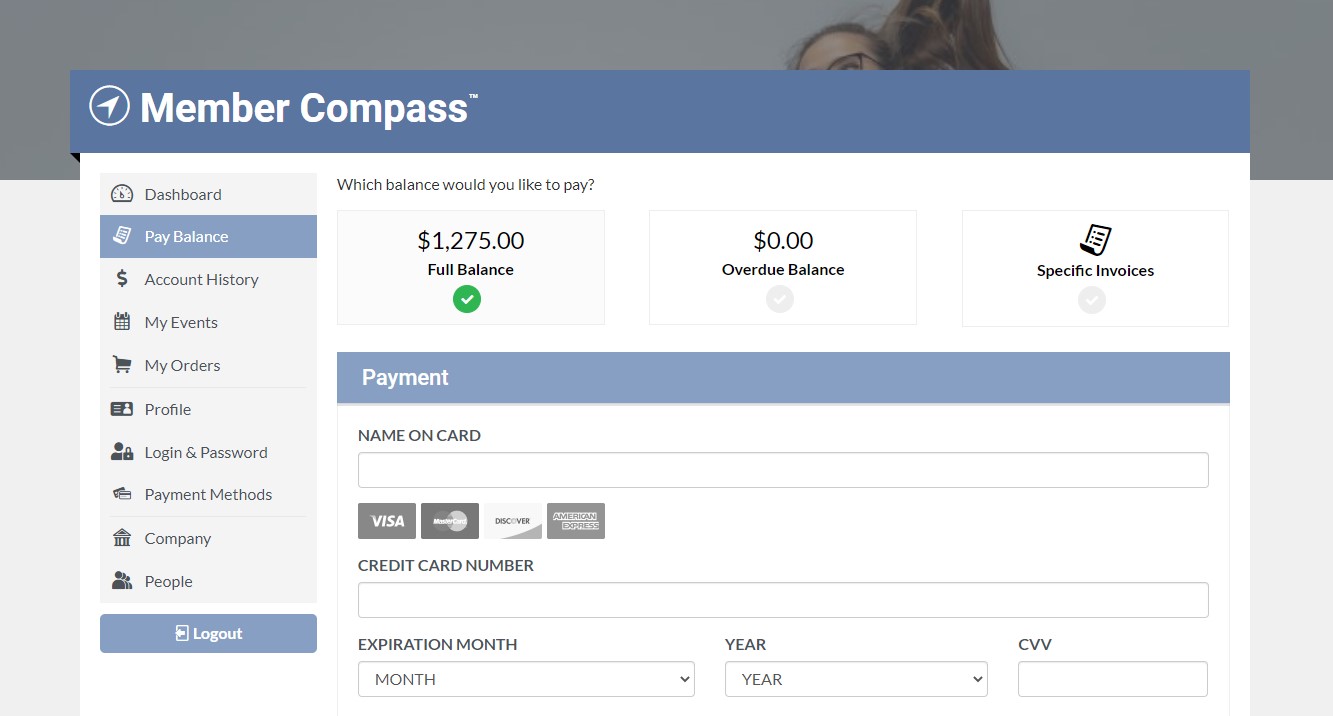Open the expiration YEAR dropdown
The width and height of the screenshot is (1333, 716).
856,679
